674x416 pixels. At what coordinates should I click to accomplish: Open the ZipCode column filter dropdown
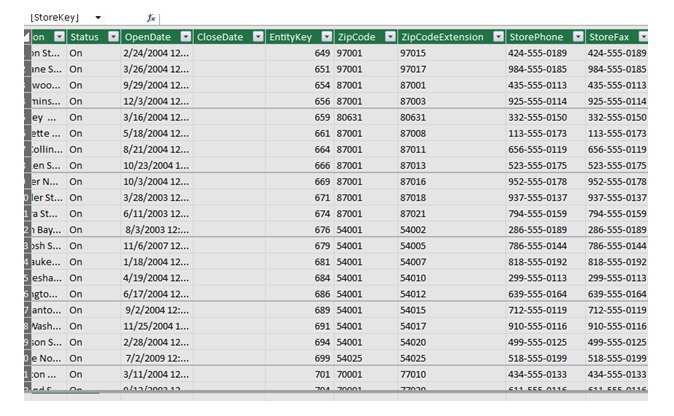coord(390,37)
